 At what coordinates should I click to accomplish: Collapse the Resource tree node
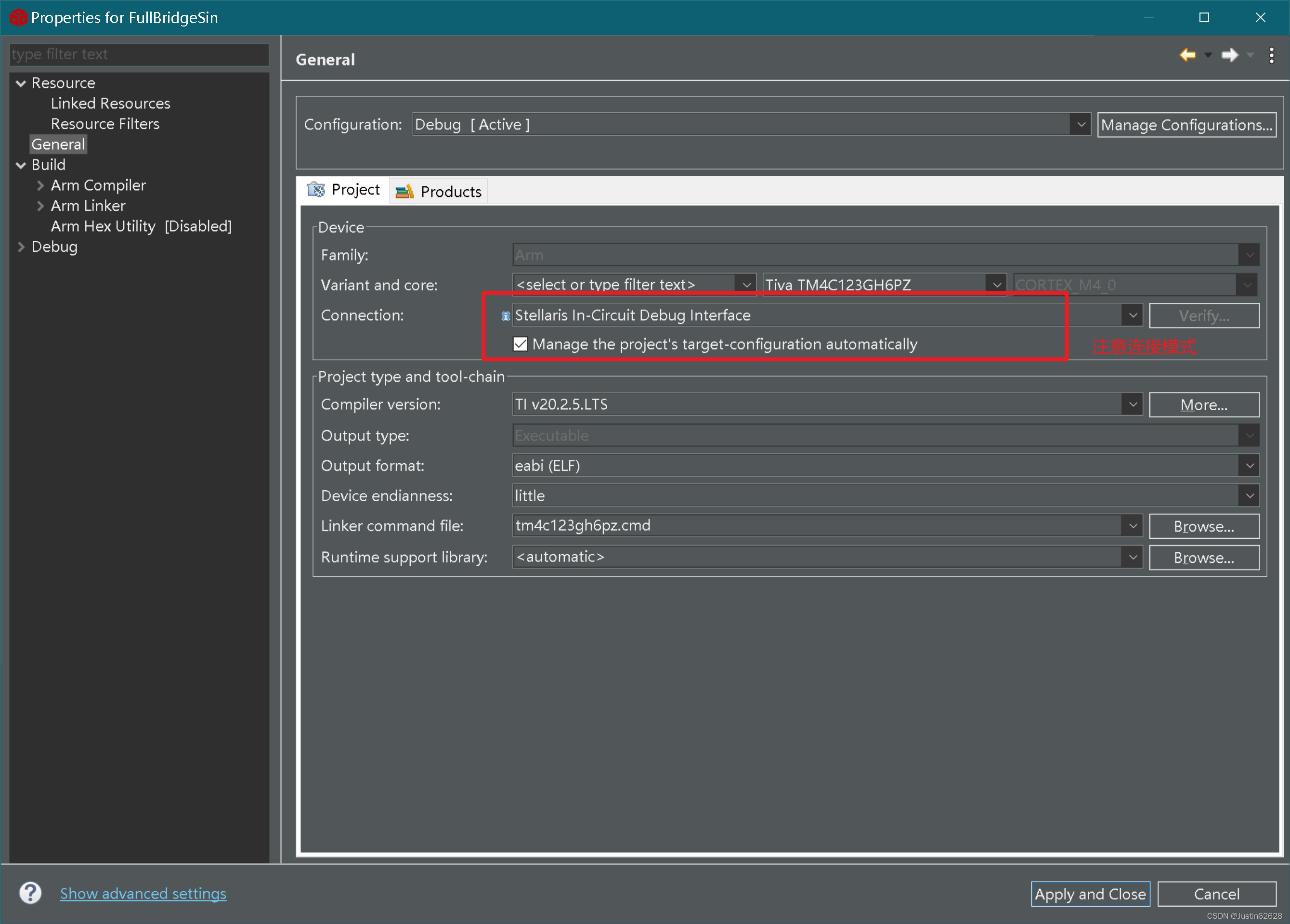point(21,84)
